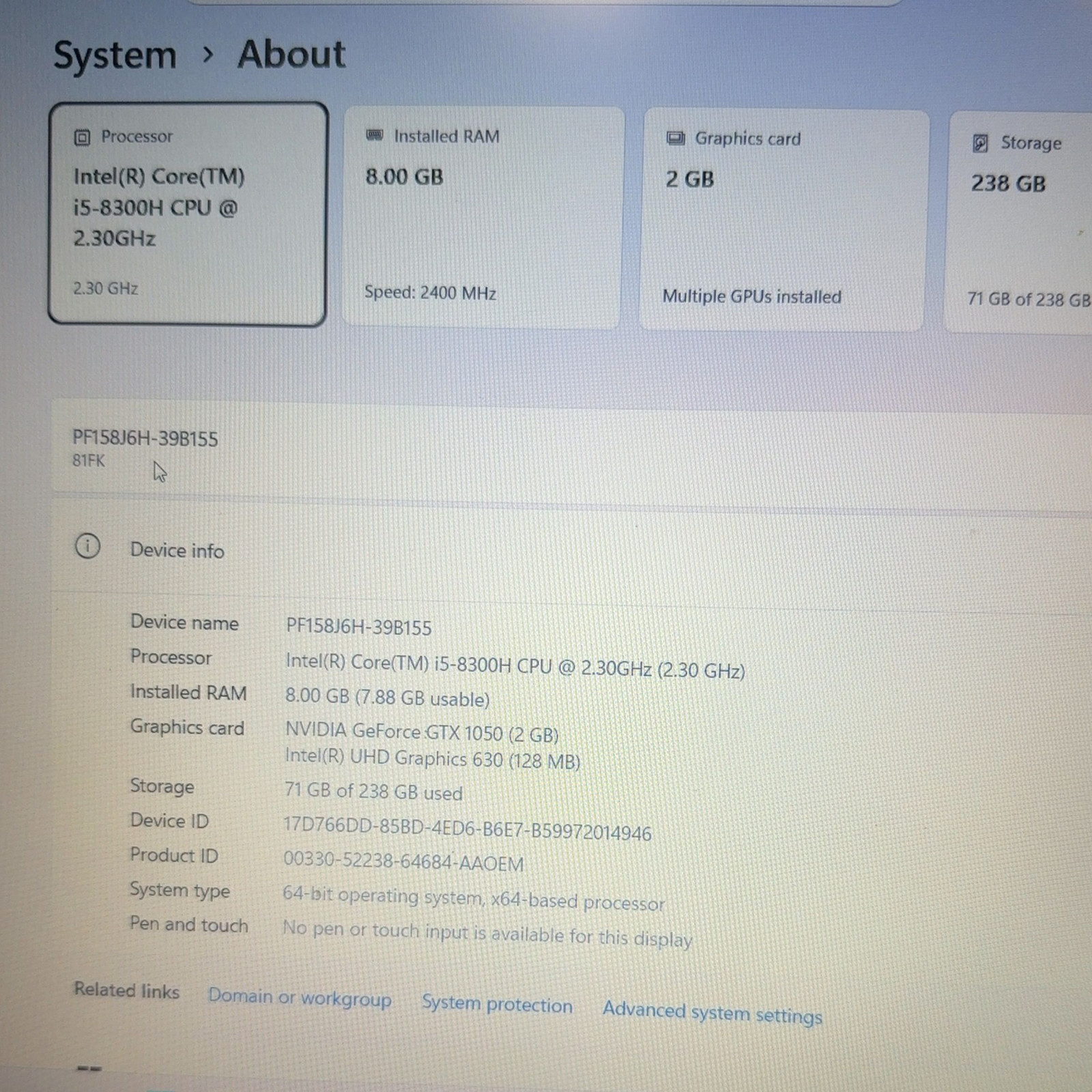Image resolution: width=1092 pixels, height=1092 pixels.
Task: Select Processor value i5-8300H in Device info
Action: (x=515, y=666)
